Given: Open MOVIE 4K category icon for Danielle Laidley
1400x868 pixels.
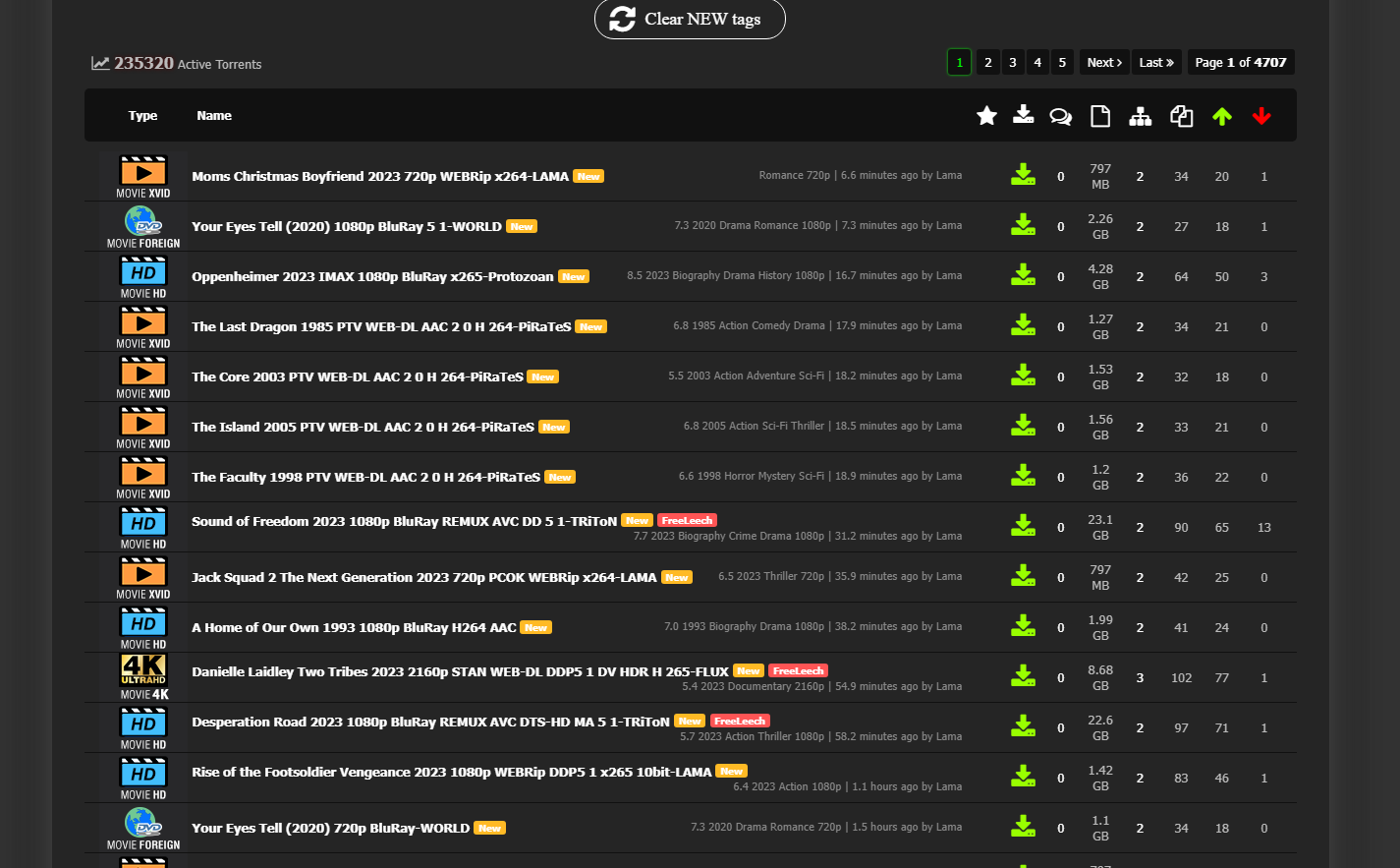Looking at the screenshot, I should click(143, 676).
